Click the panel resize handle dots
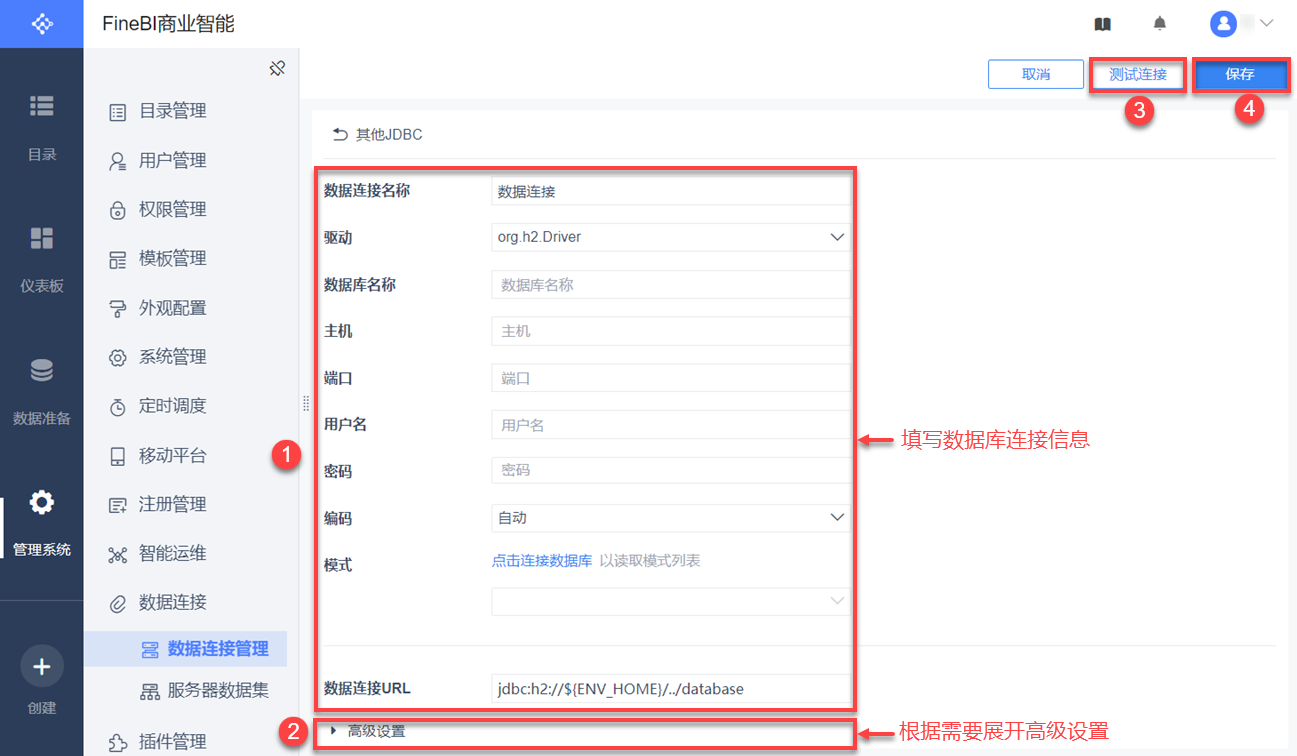The image size is (1297, 756). pos(306,403)
